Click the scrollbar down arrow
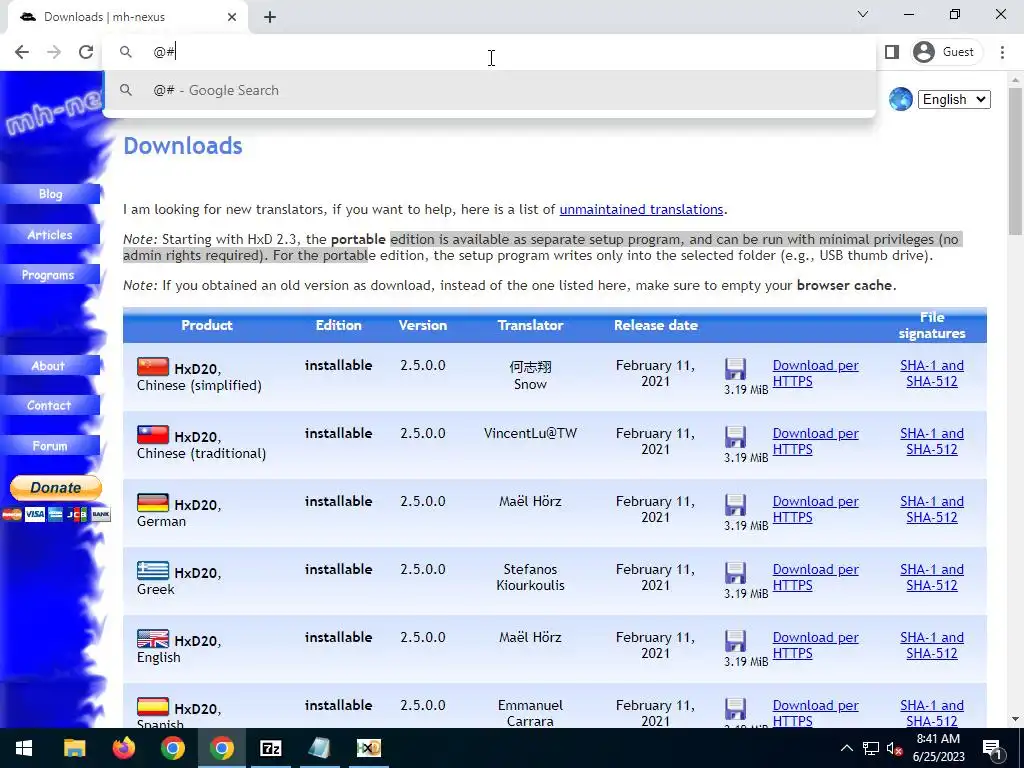The width and height of the screenshot is (1024, 768). point(1015,719)
